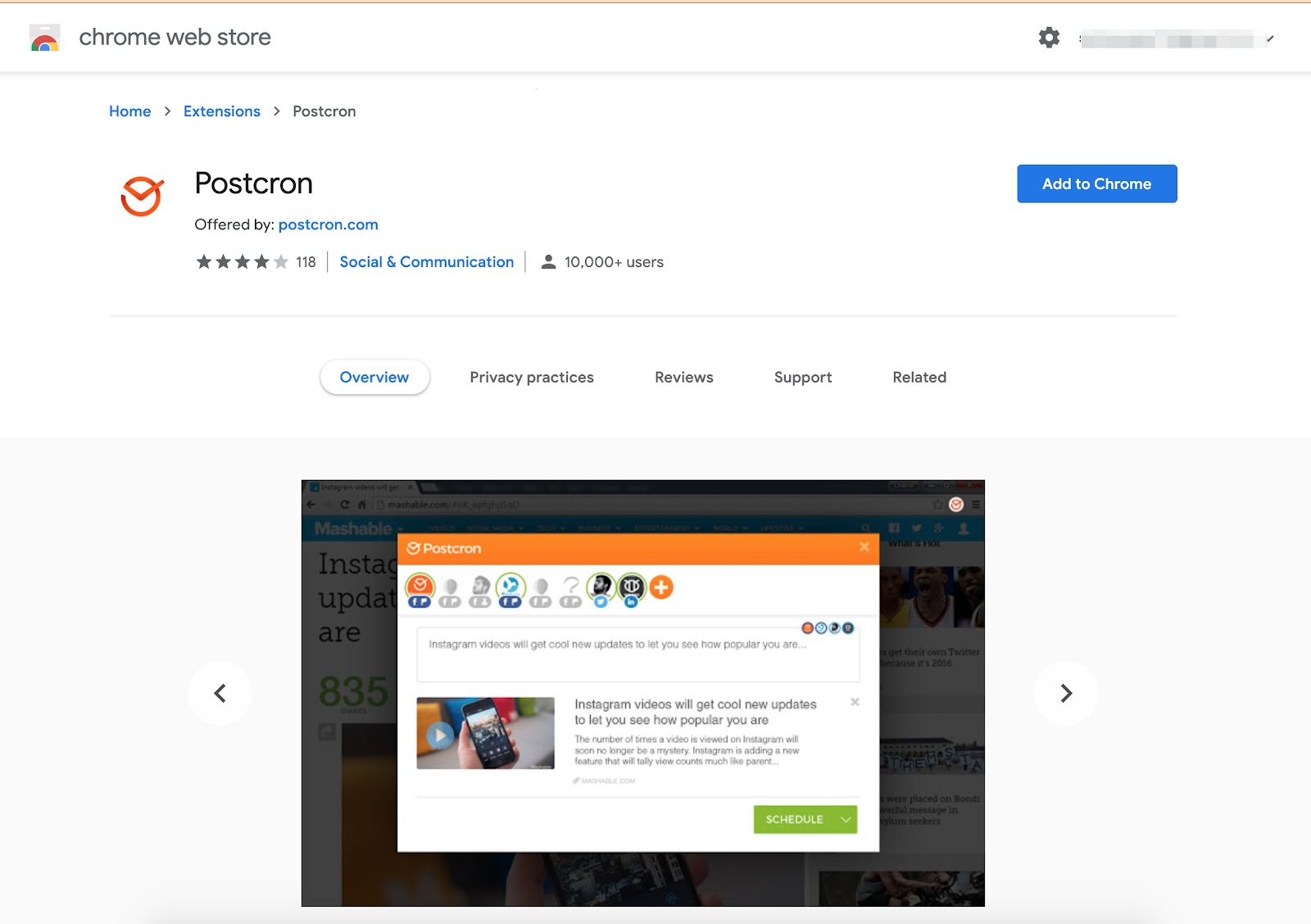Go to the Support tab
The height and width of the screenshot is (924, 1311).
[x=803, y=377]
